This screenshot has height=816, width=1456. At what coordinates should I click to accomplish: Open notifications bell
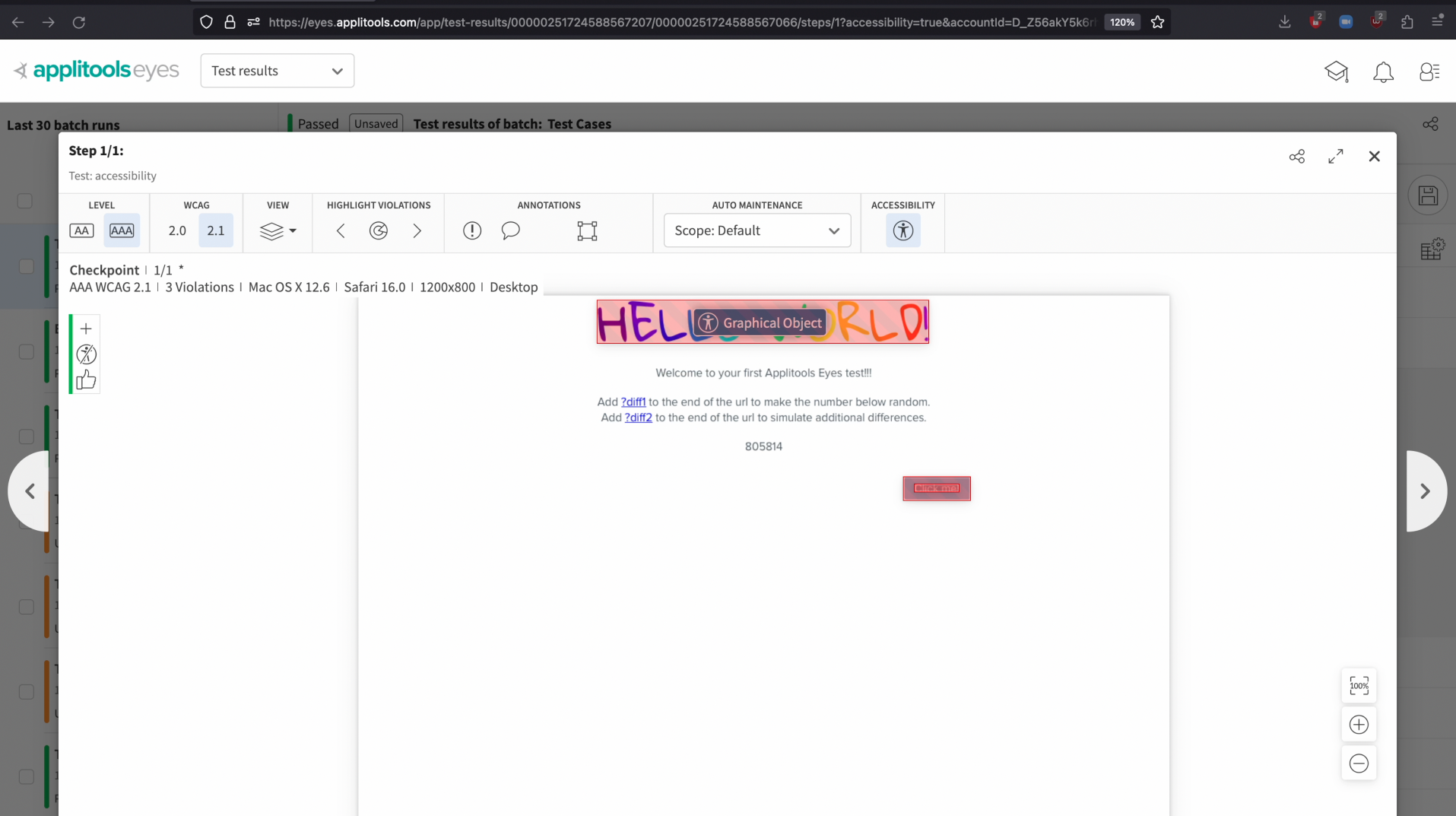click(x=1384, y=71)
